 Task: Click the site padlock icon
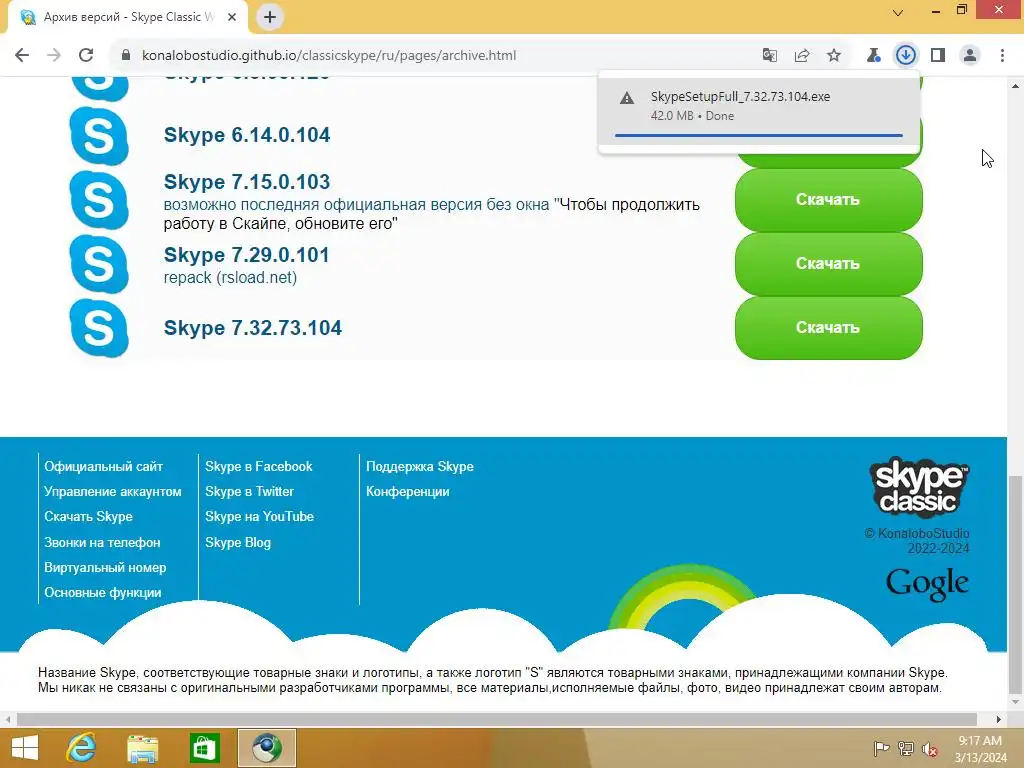(126, 56)
